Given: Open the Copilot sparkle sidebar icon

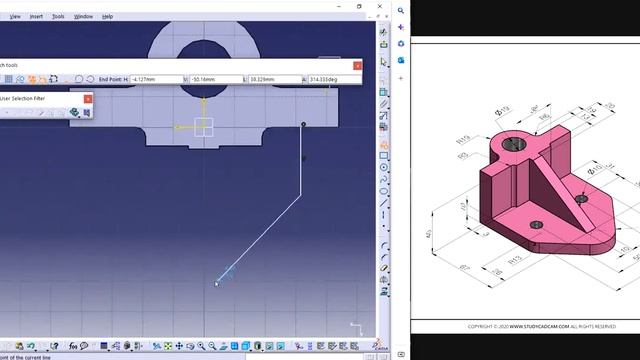Looking at the screenshot, I should pos(401,27).
